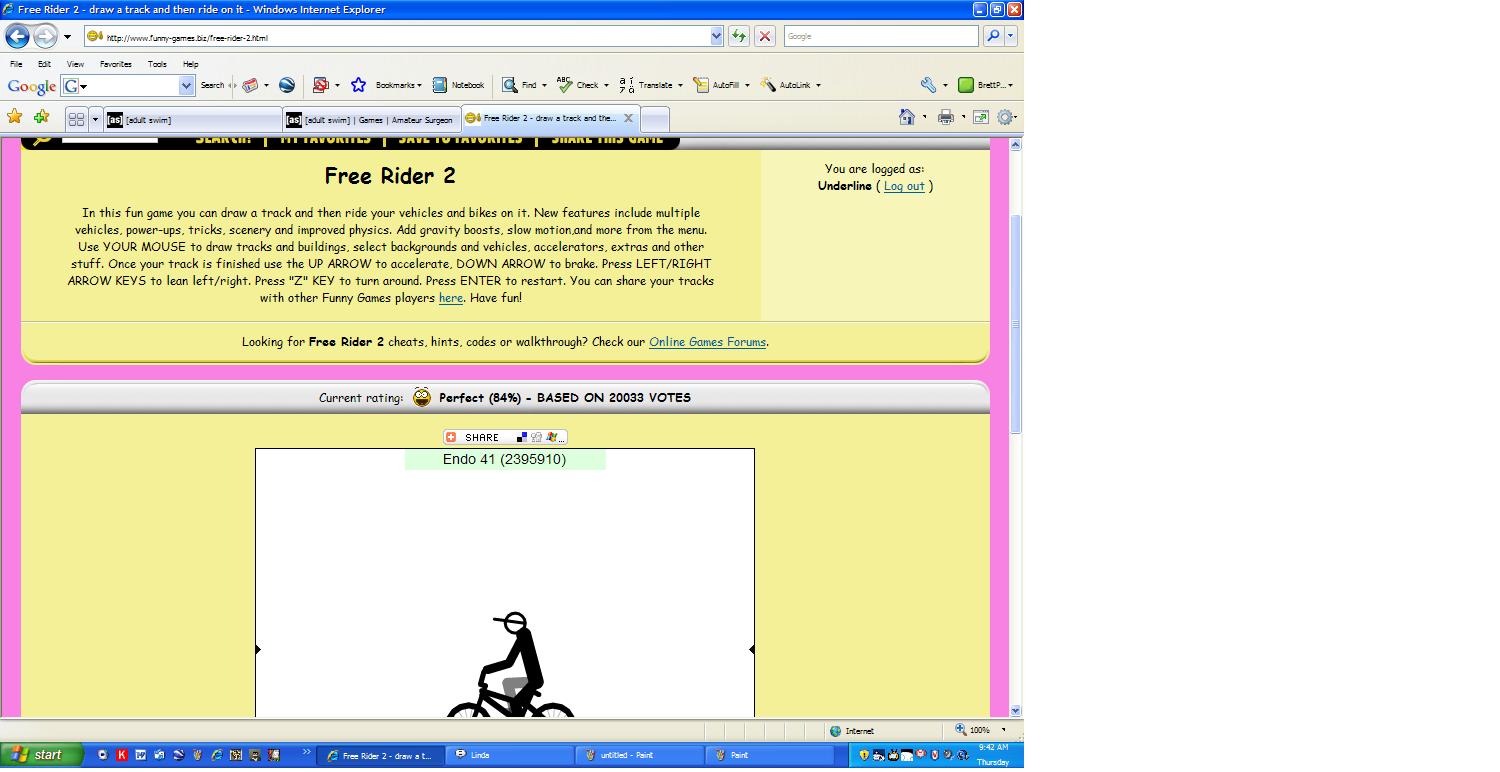Viewport: 1500px width, 772px height.
Task: Open a new blank tab
Action: [x=654, y=120]
